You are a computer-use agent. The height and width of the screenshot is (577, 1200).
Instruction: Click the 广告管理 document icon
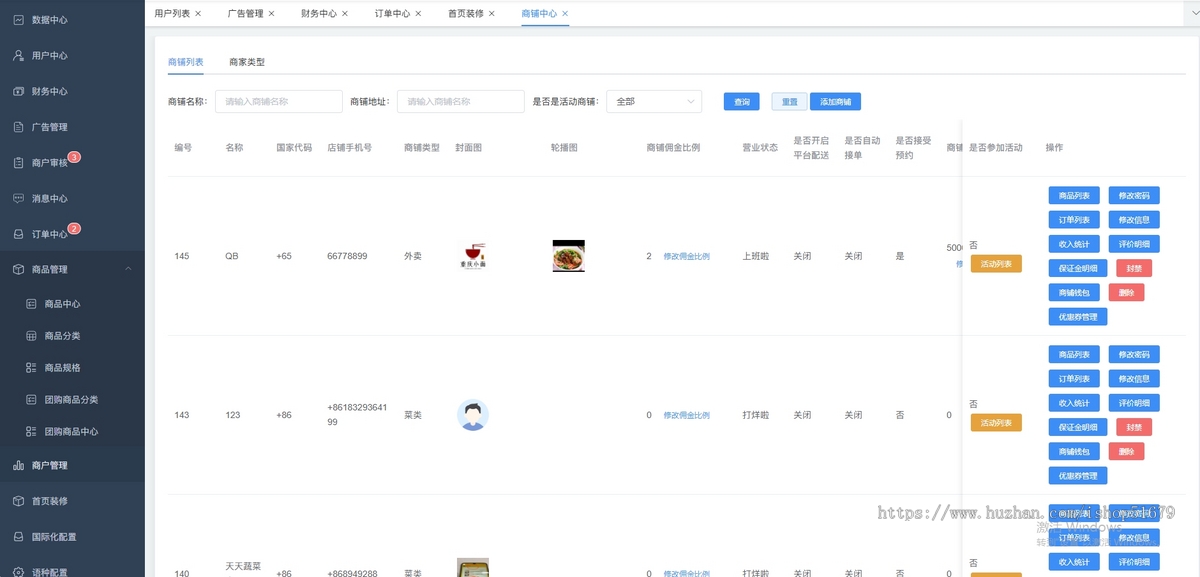[x=18, y=127]
